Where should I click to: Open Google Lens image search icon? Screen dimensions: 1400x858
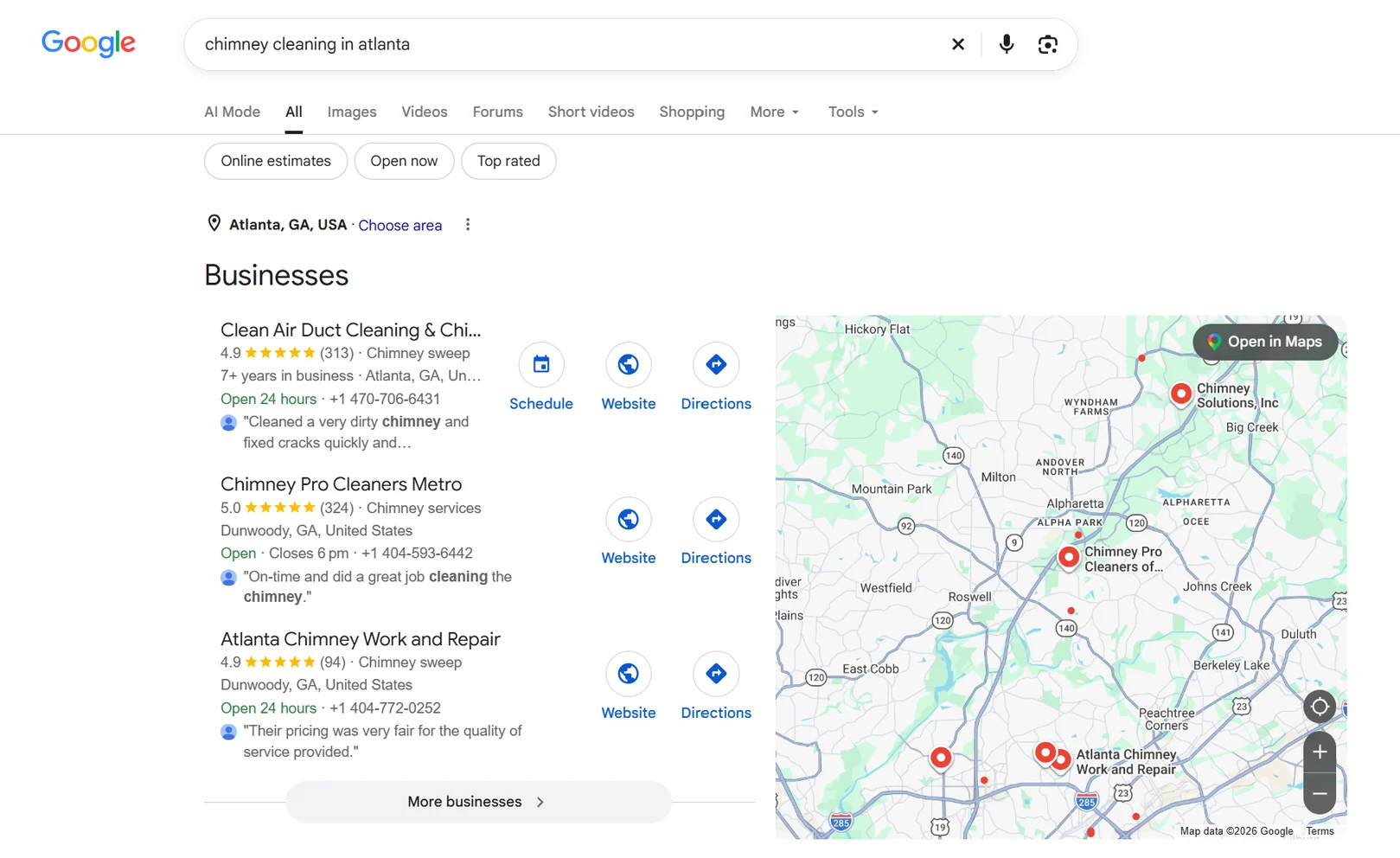(x=1048, y=44)
